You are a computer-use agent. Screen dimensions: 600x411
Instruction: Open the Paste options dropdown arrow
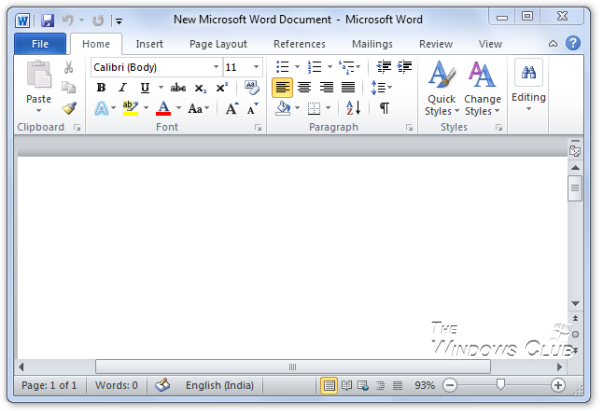coord(39,111)
